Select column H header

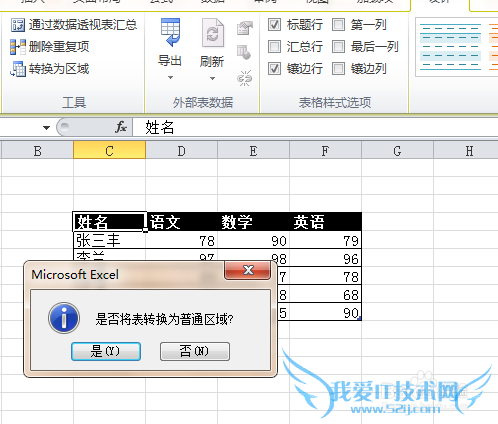[x=466, y=151]
